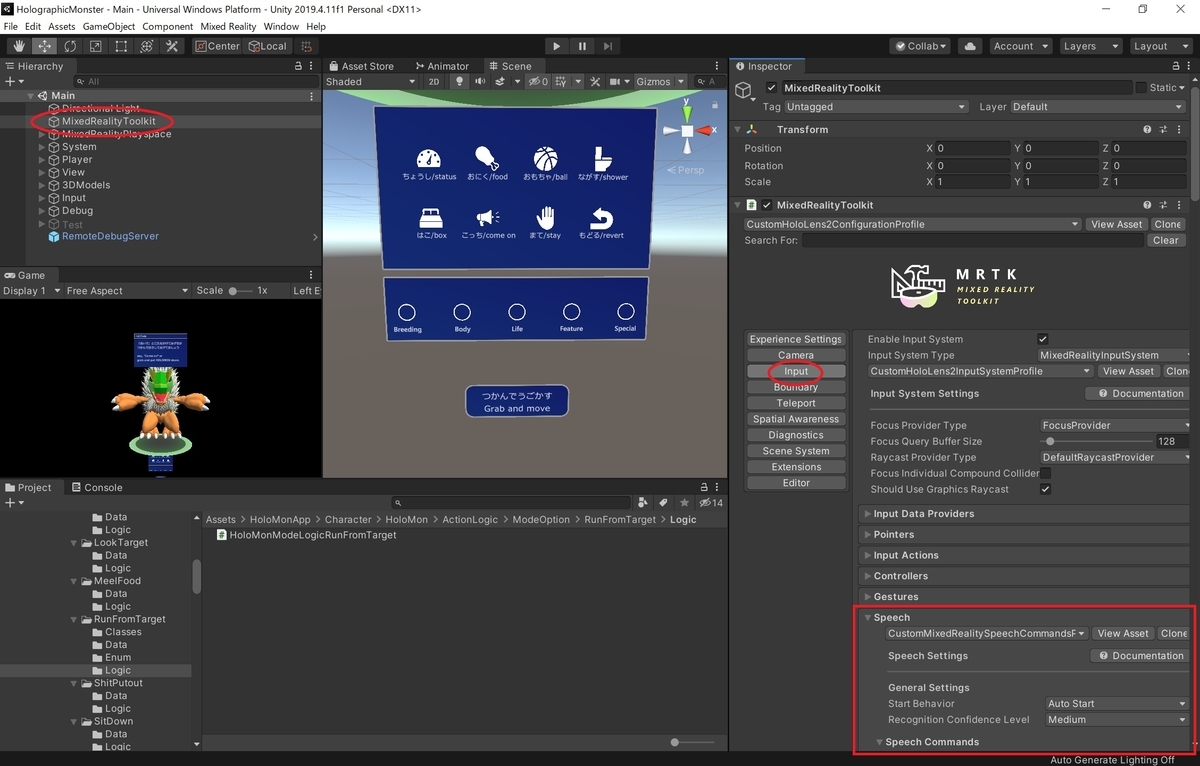Click the ちょうし/status gauge icon
This screenshot has height=766, width=1200.
pos(429,159)
